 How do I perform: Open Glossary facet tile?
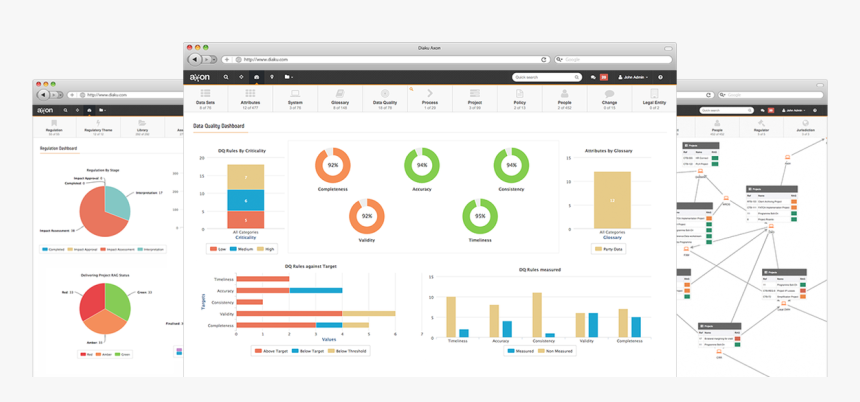click(340, 98)
